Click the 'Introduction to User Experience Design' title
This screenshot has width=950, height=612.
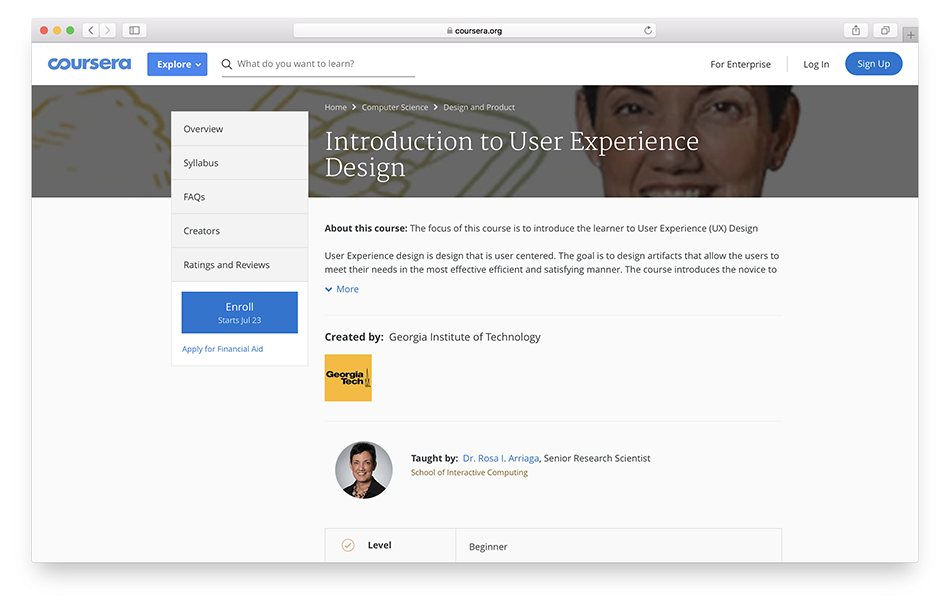click(x=511, y=154)
